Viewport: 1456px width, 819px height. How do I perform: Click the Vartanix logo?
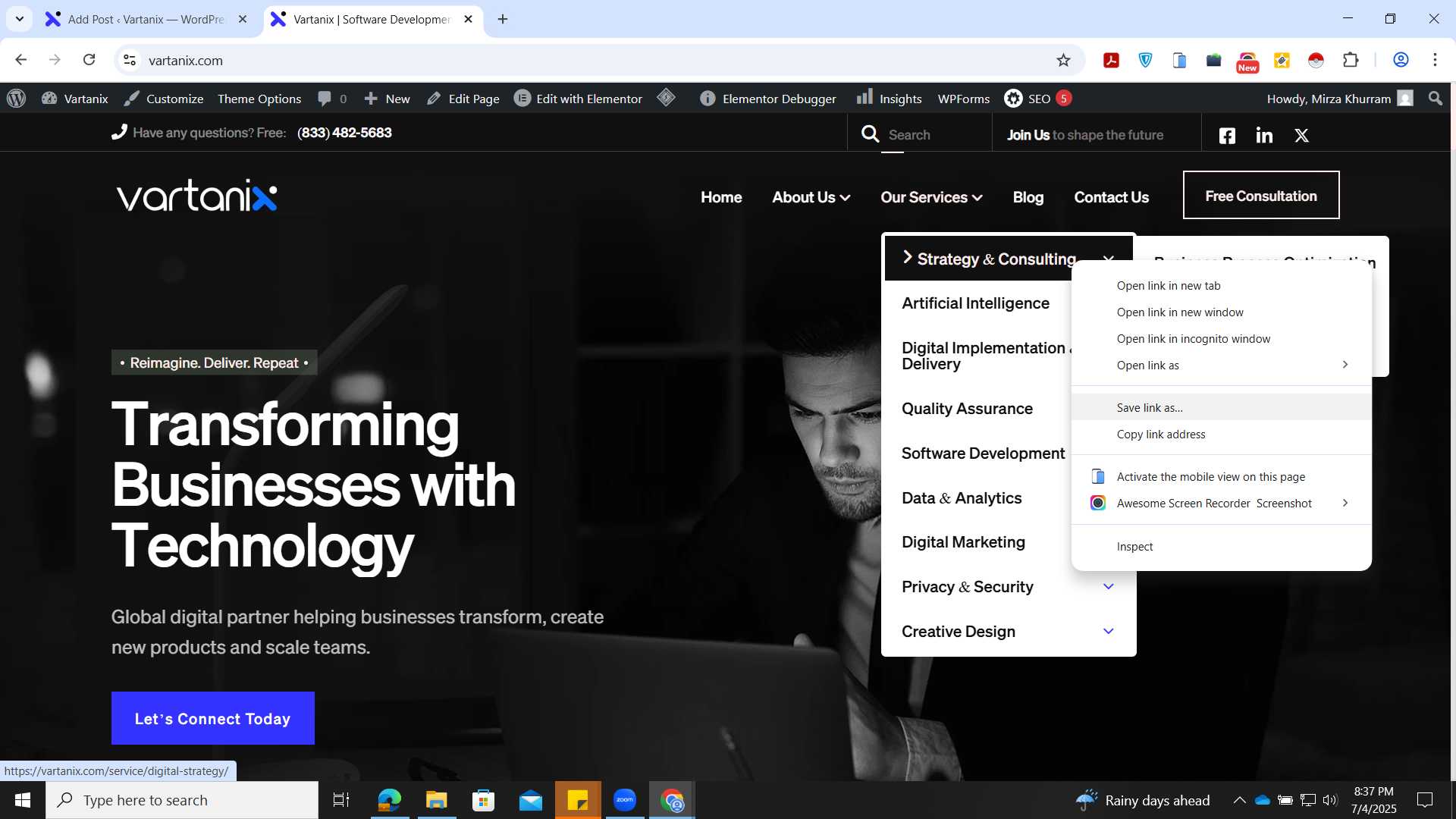pos(197,196)
